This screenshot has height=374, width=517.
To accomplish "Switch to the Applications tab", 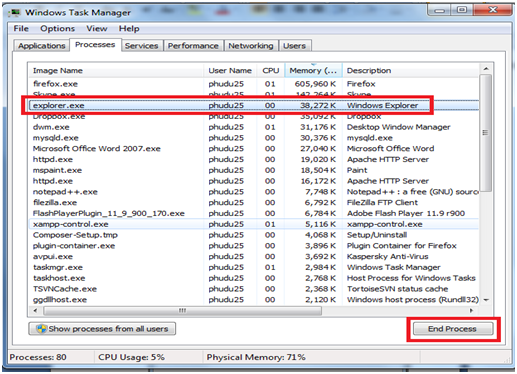I will coord(42,46).
